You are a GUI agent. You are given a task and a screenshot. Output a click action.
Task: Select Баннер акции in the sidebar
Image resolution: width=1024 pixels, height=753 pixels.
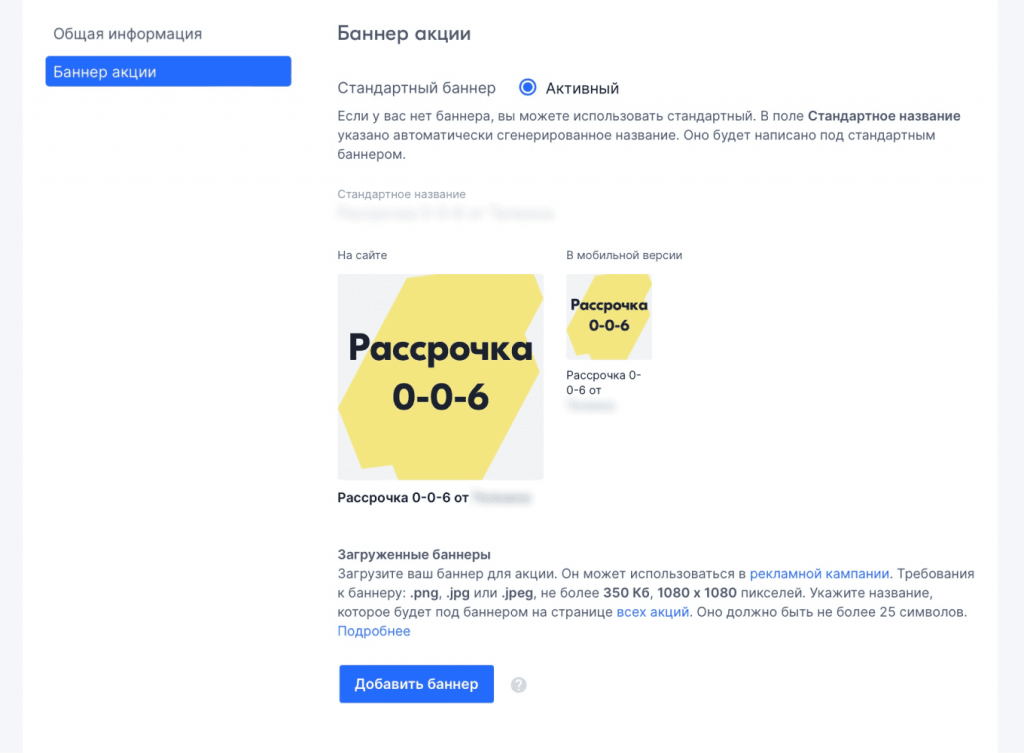pos(168,72)
